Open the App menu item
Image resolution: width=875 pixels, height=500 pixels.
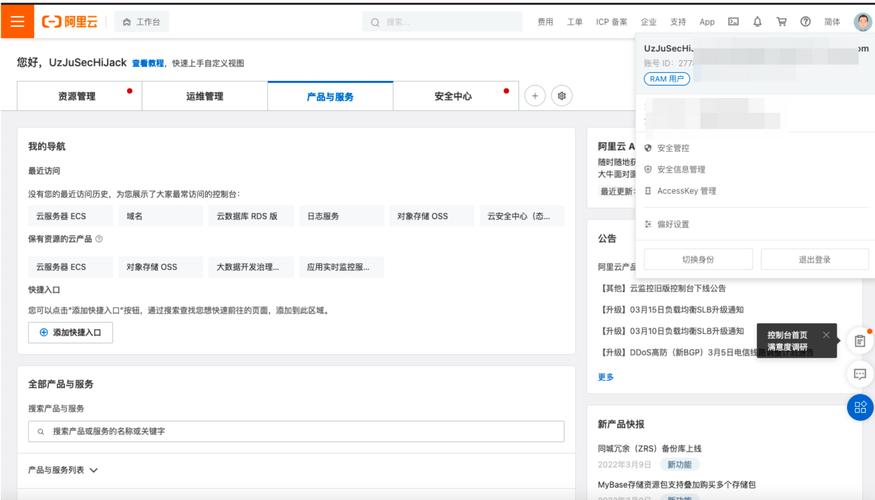[707, 22]
